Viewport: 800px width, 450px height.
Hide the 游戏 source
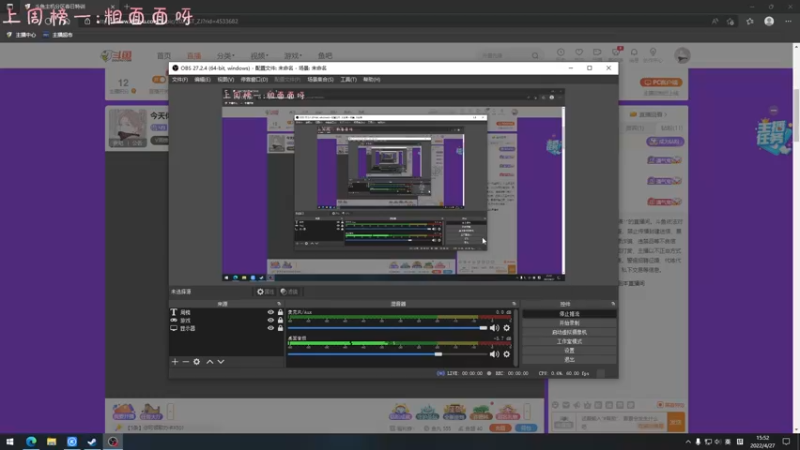[x=270, y=320]
